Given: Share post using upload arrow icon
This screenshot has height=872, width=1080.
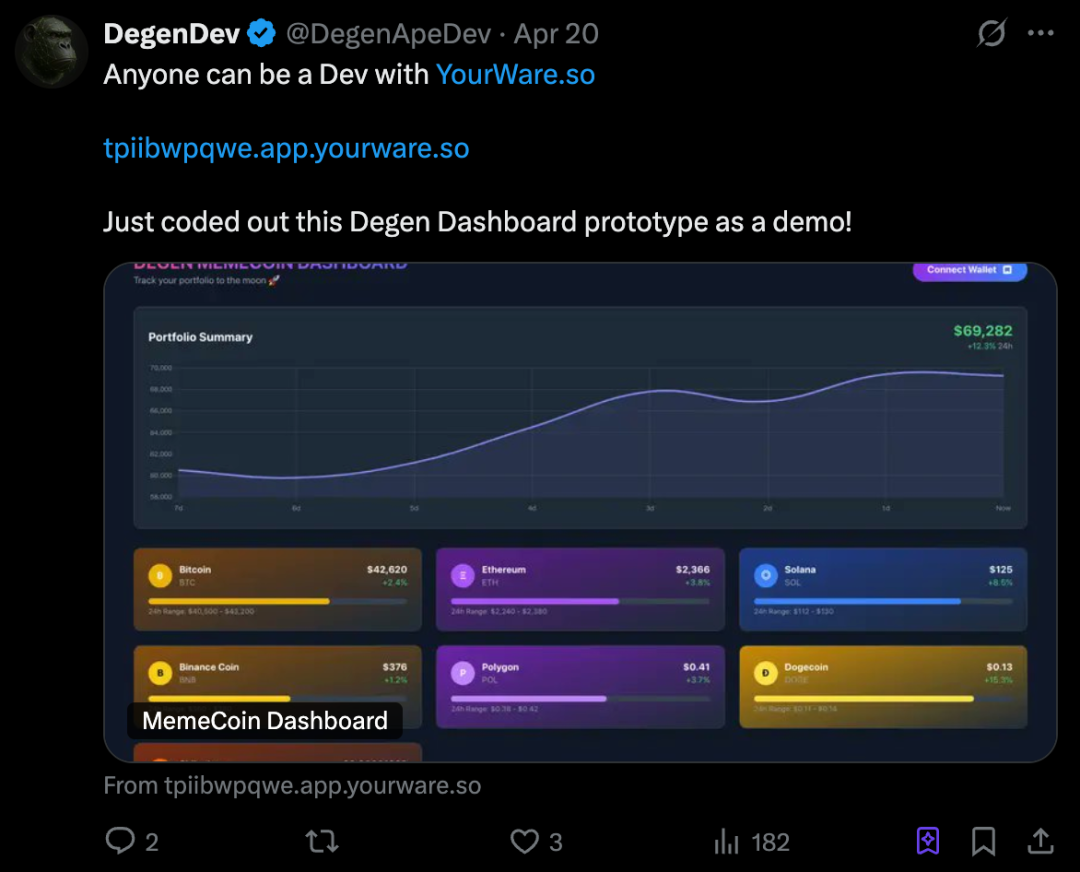Looking at the screenshot, I should [1040, 841].
